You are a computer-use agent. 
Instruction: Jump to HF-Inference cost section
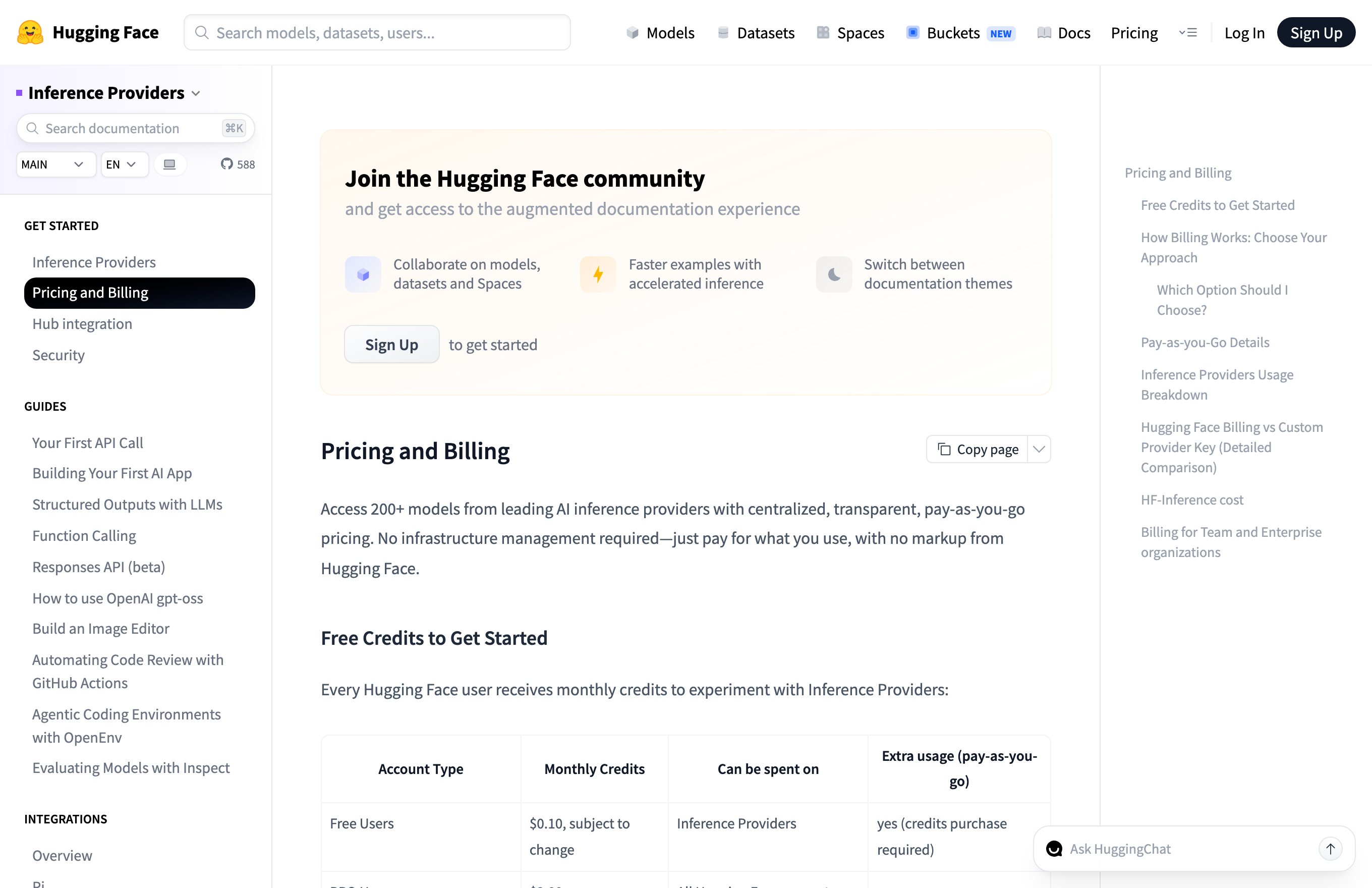(x=1191, y=499)
